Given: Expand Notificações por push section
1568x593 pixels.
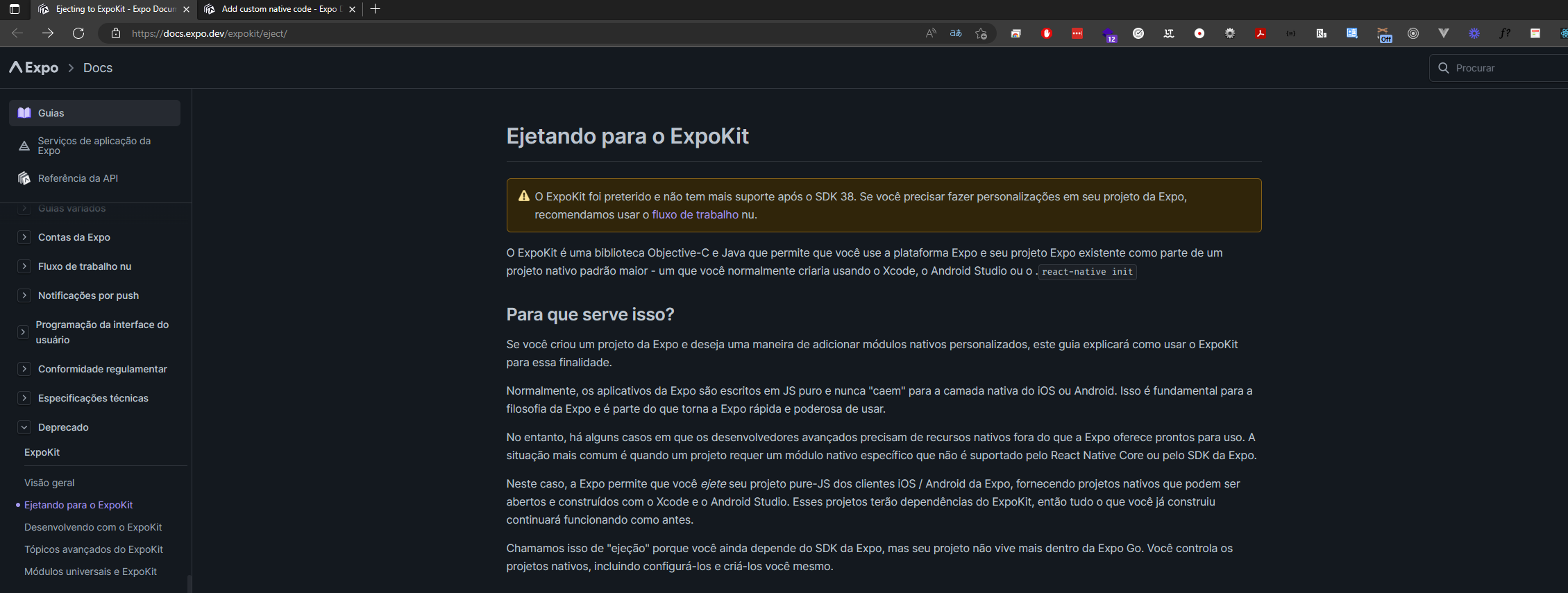Looking at the screenshot, I should click(x=24, y=295).
